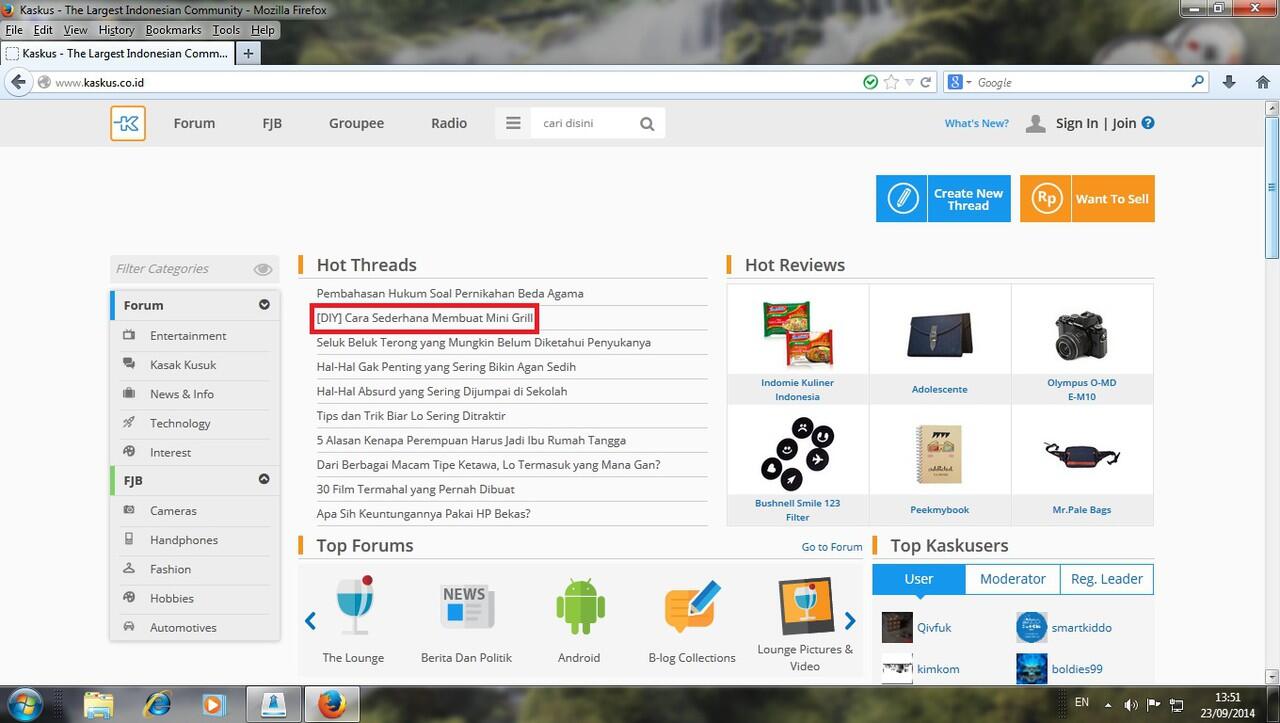Open Firefox downloads arrow icon

click(x=1230, y=82)
